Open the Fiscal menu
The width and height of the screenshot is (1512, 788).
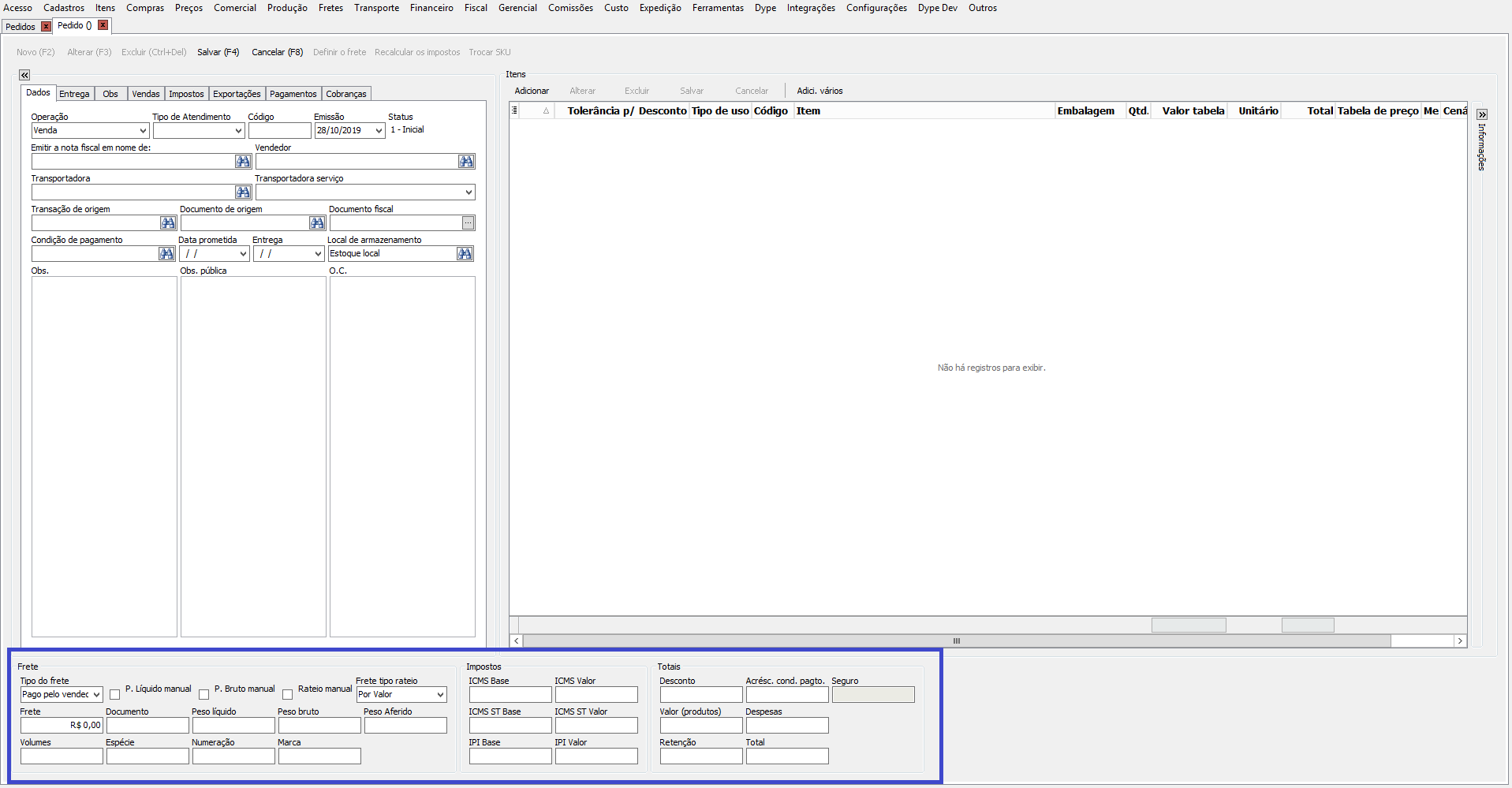476,8
